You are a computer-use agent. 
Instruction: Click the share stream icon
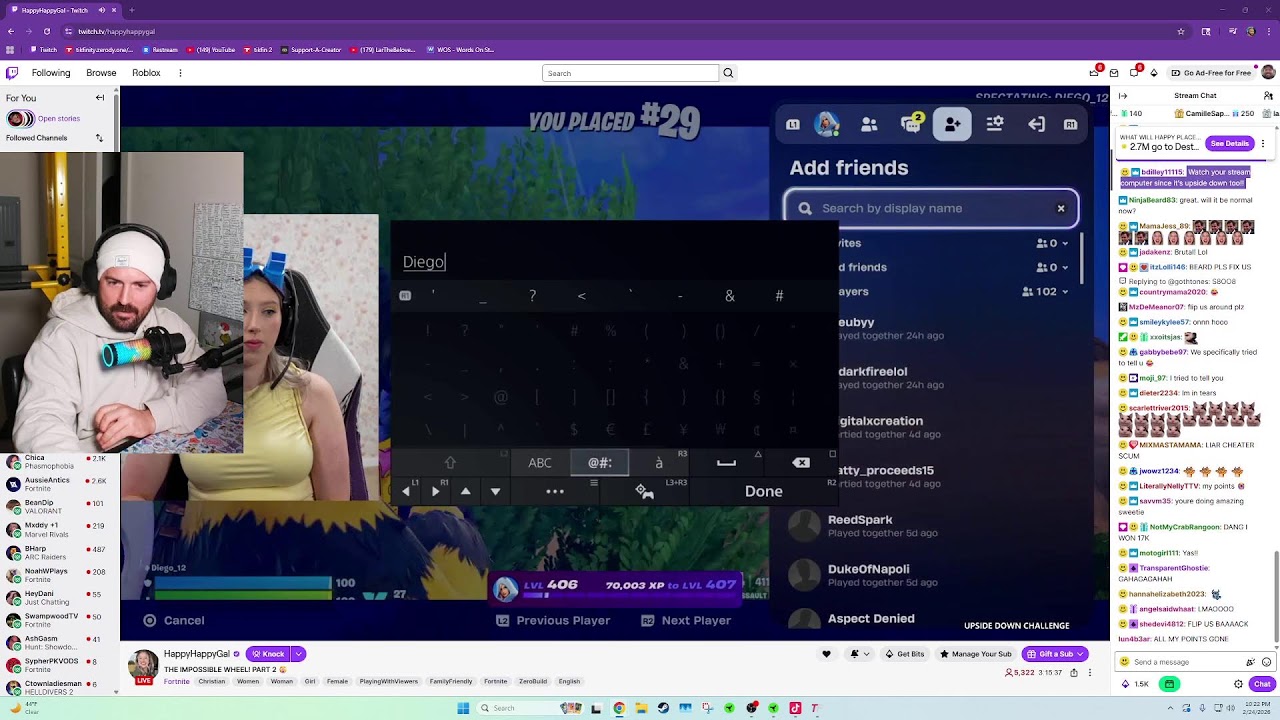coord(1074,673)
